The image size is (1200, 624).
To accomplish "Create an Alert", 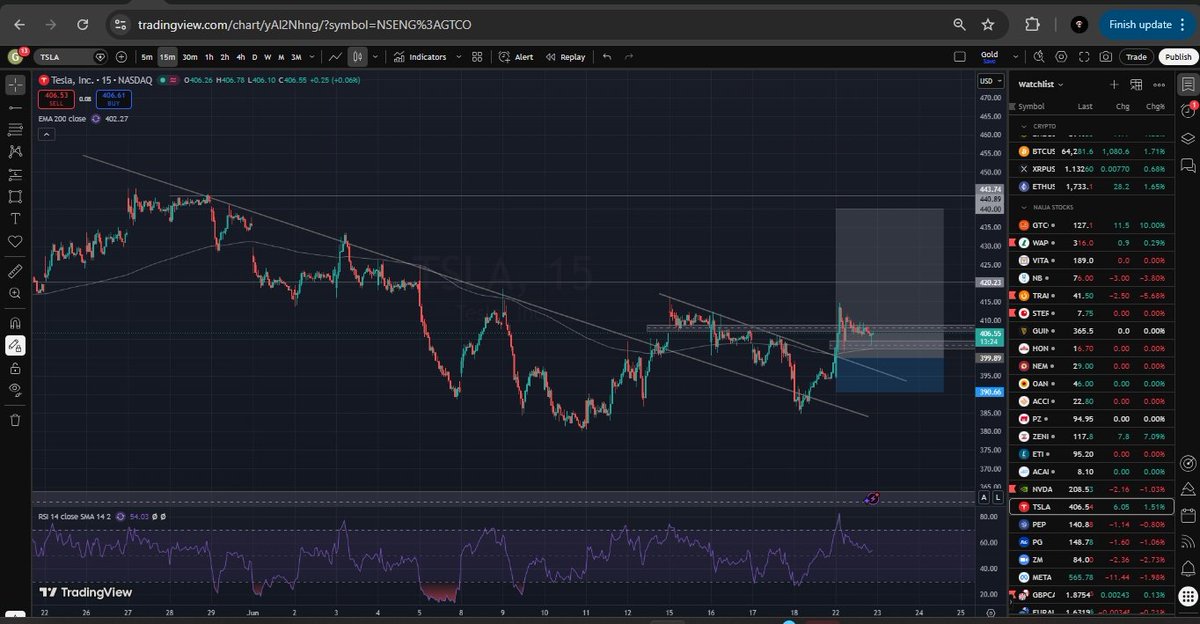I will pyautogui.click(x=516, y=57).
